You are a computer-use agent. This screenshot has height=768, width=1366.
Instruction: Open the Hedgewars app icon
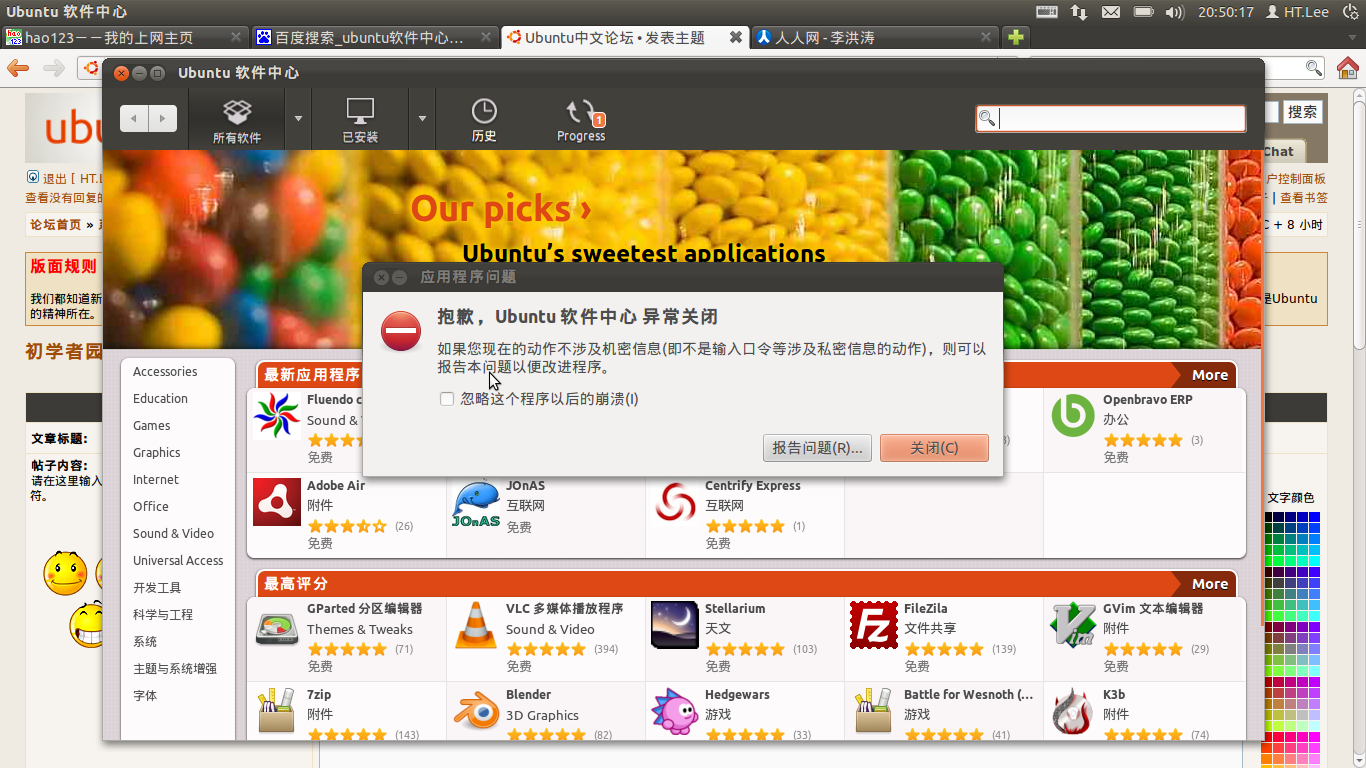click(675, 711)
